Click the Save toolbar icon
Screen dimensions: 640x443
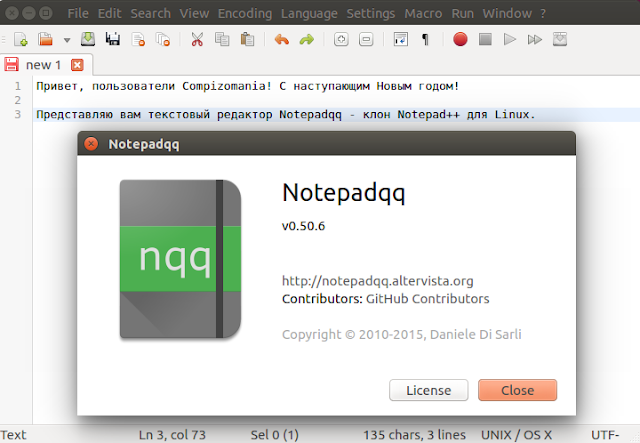pos(88,40)
